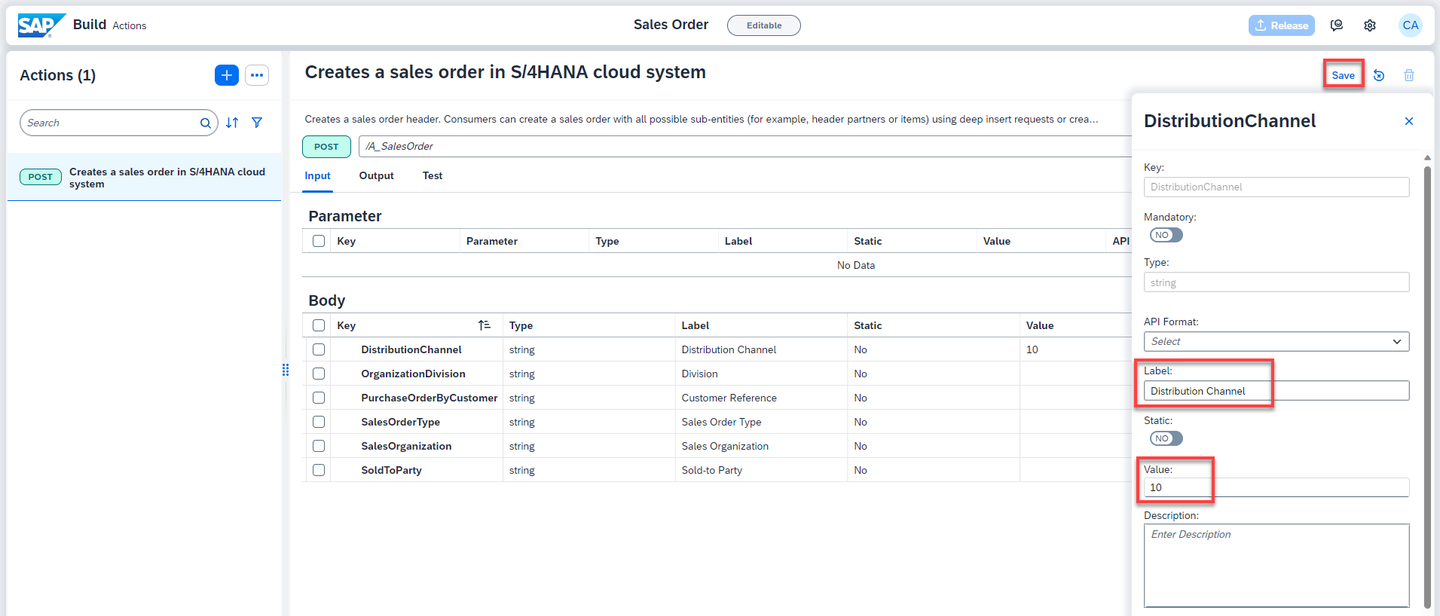
Task: Switch to the Input tab
Action: tap(318, 176)
